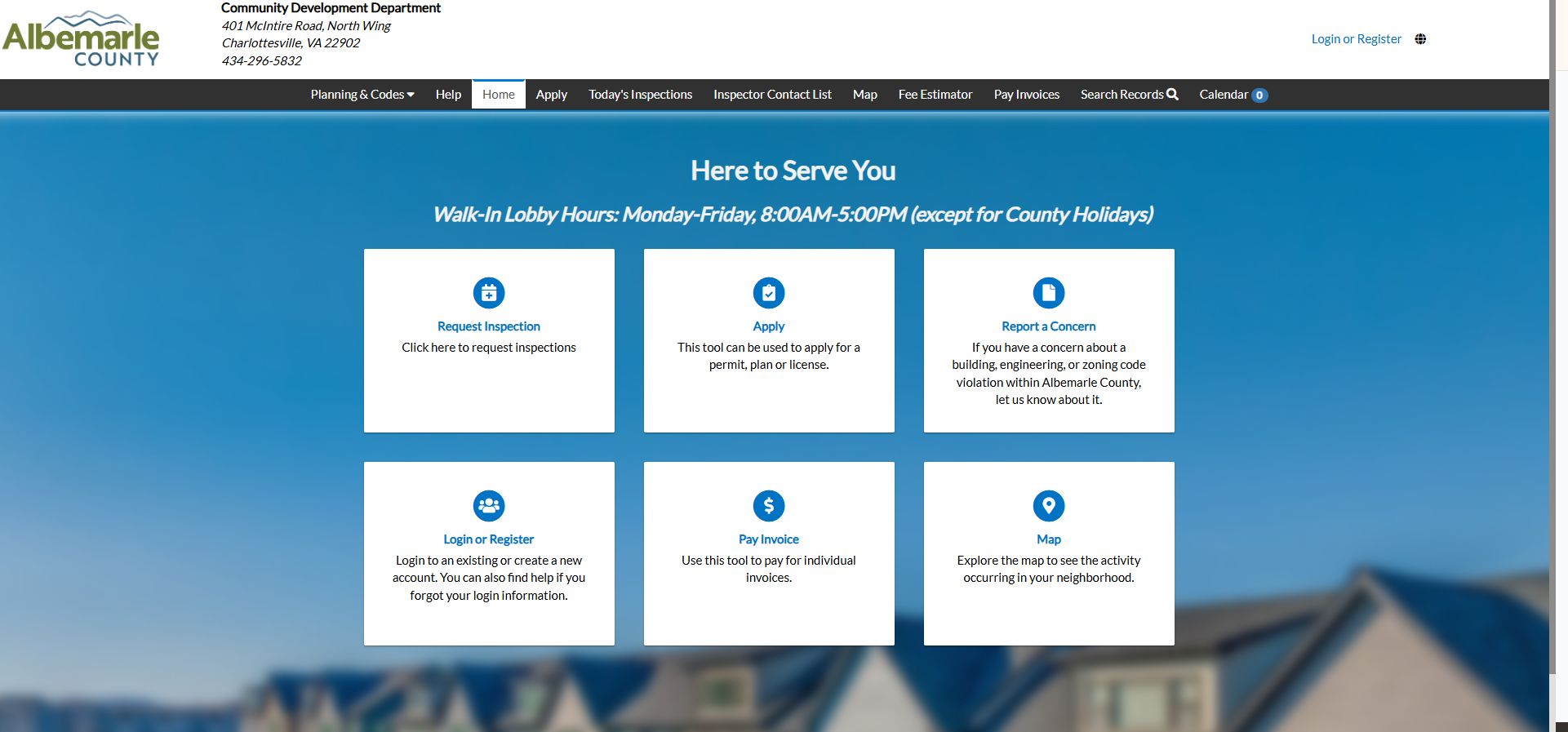Open Today's Inspections from navigation

[640, 95]
